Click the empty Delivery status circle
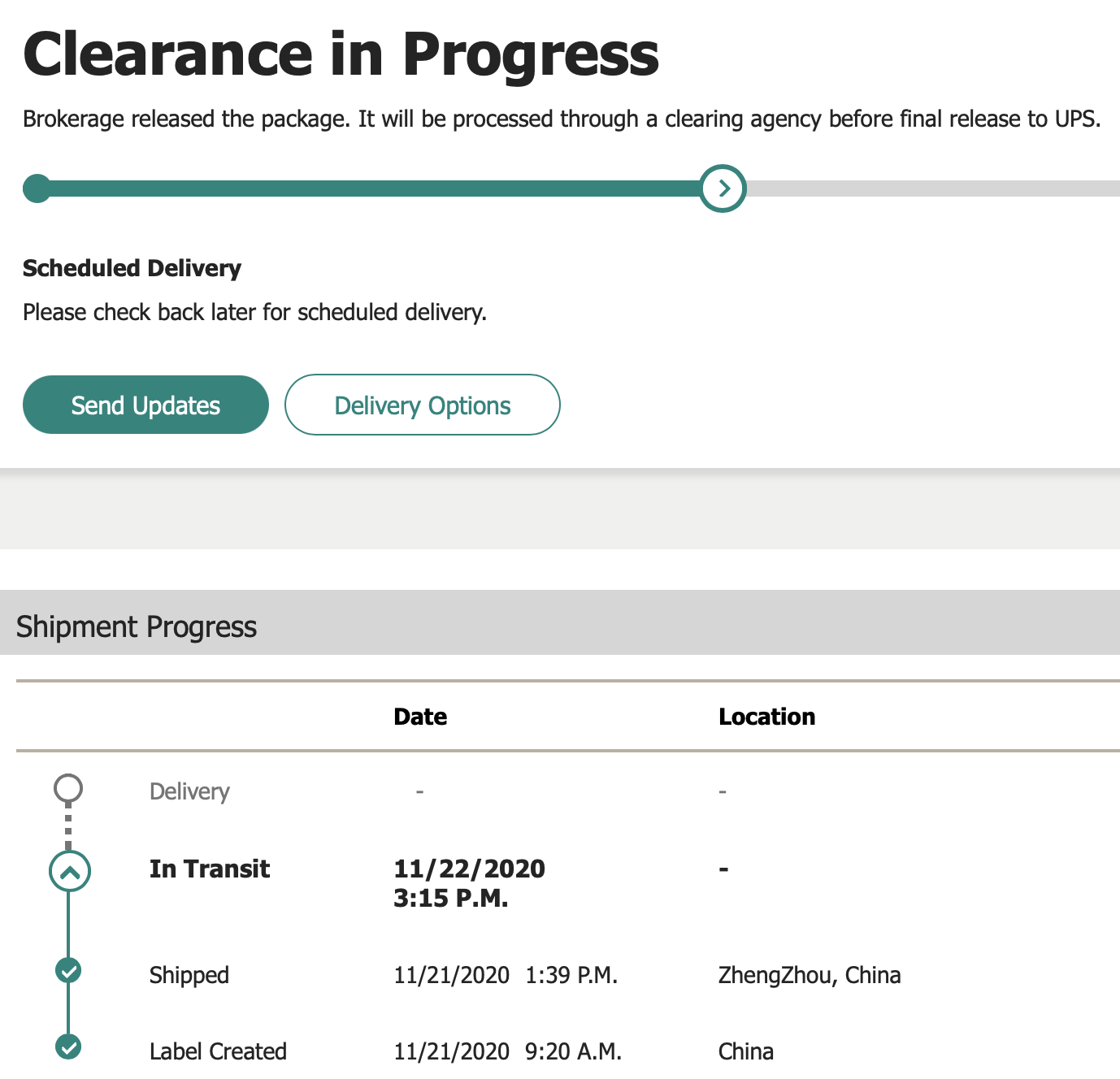The image size is (1120, 1079). (x=68, y=788)
